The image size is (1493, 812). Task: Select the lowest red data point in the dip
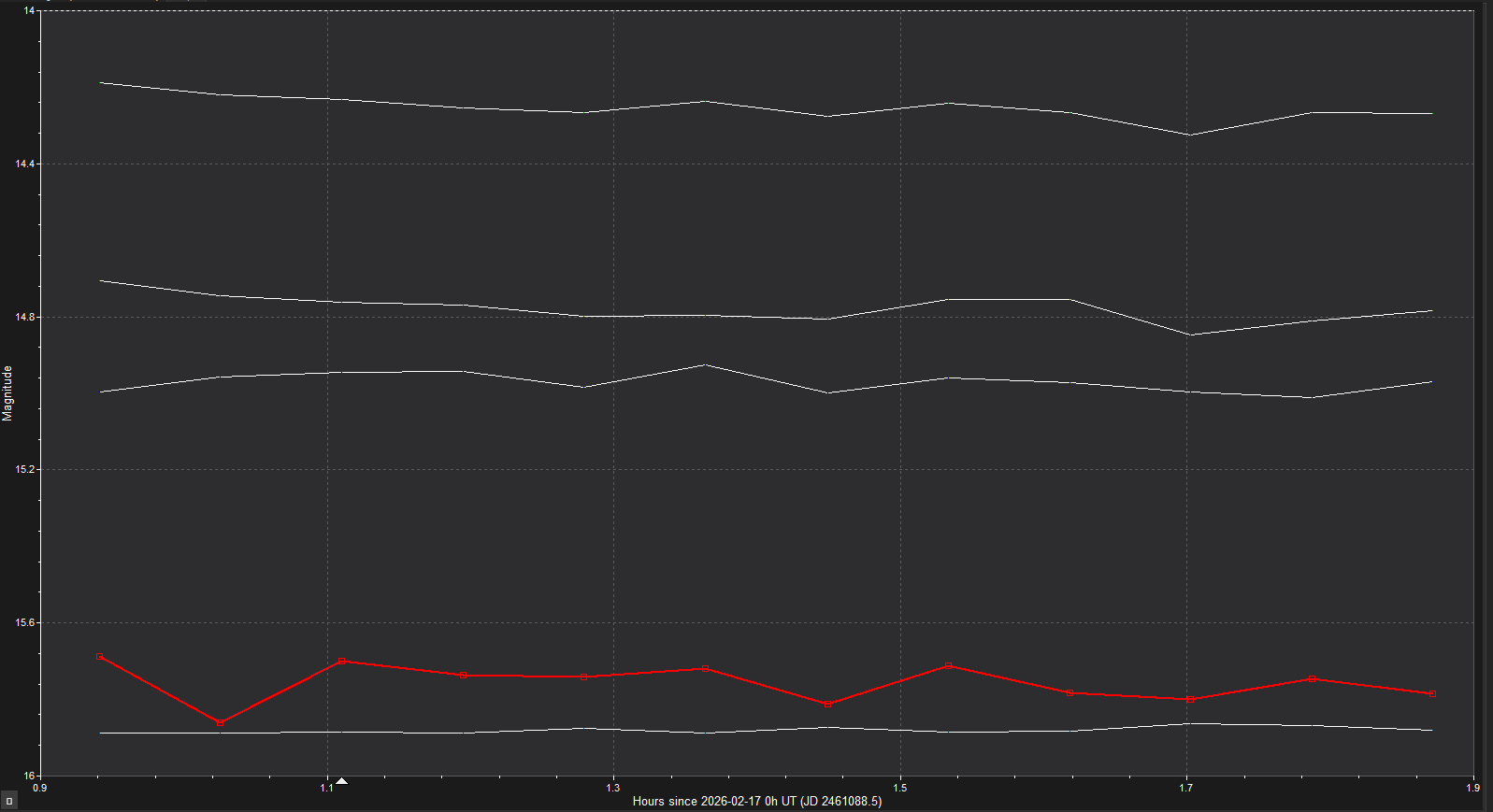point(221,723)
